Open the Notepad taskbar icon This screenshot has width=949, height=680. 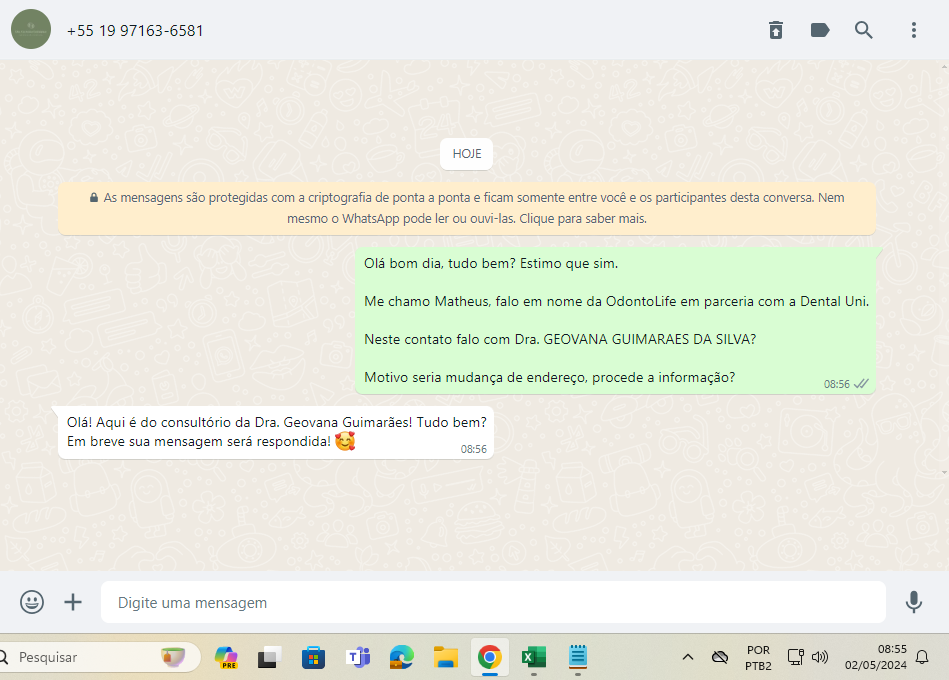click(578, 657)
